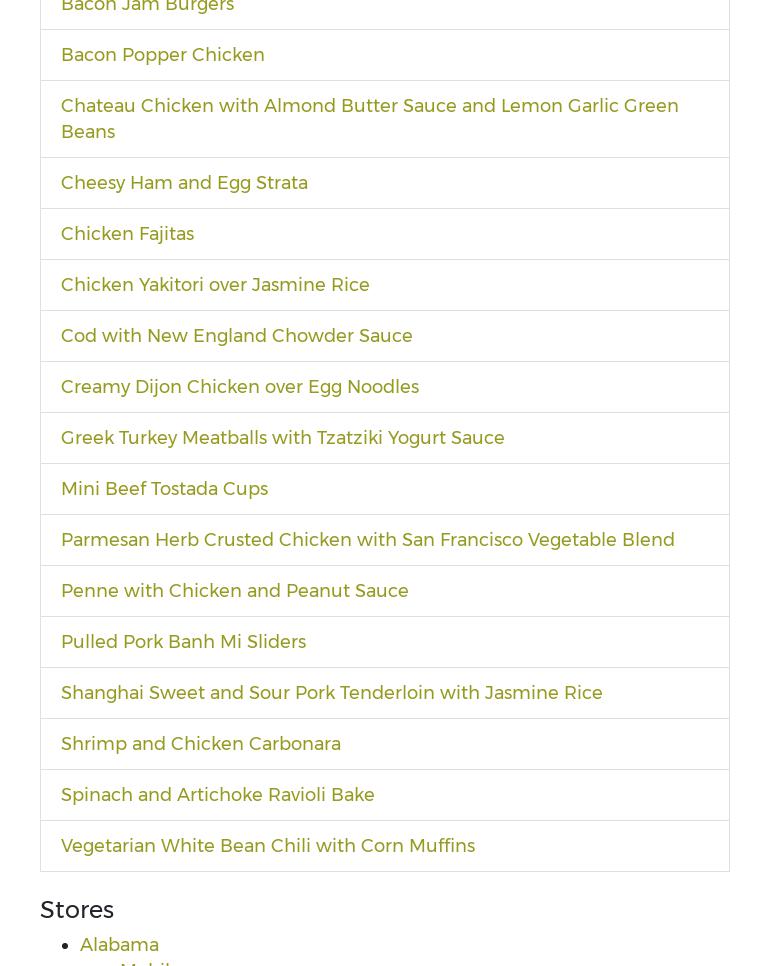The height and width of the screenshot is (966, 770).
Task: Open the Mobile store location link
Action: pyautogui.click(x=148, y=962)
